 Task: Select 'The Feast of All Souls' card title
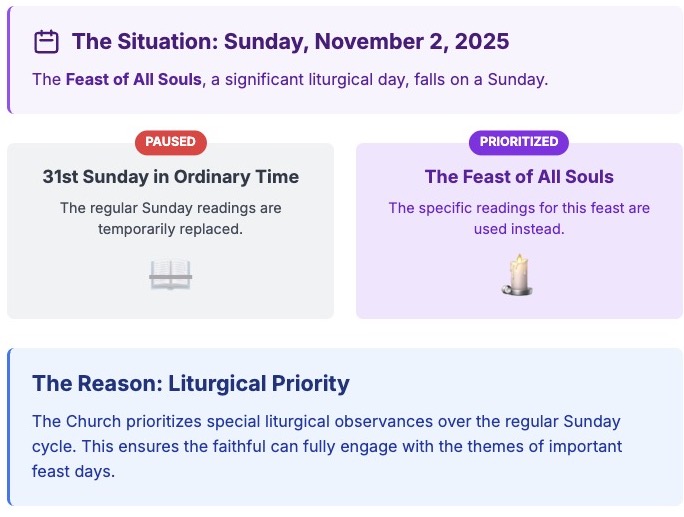pos(519,177)
